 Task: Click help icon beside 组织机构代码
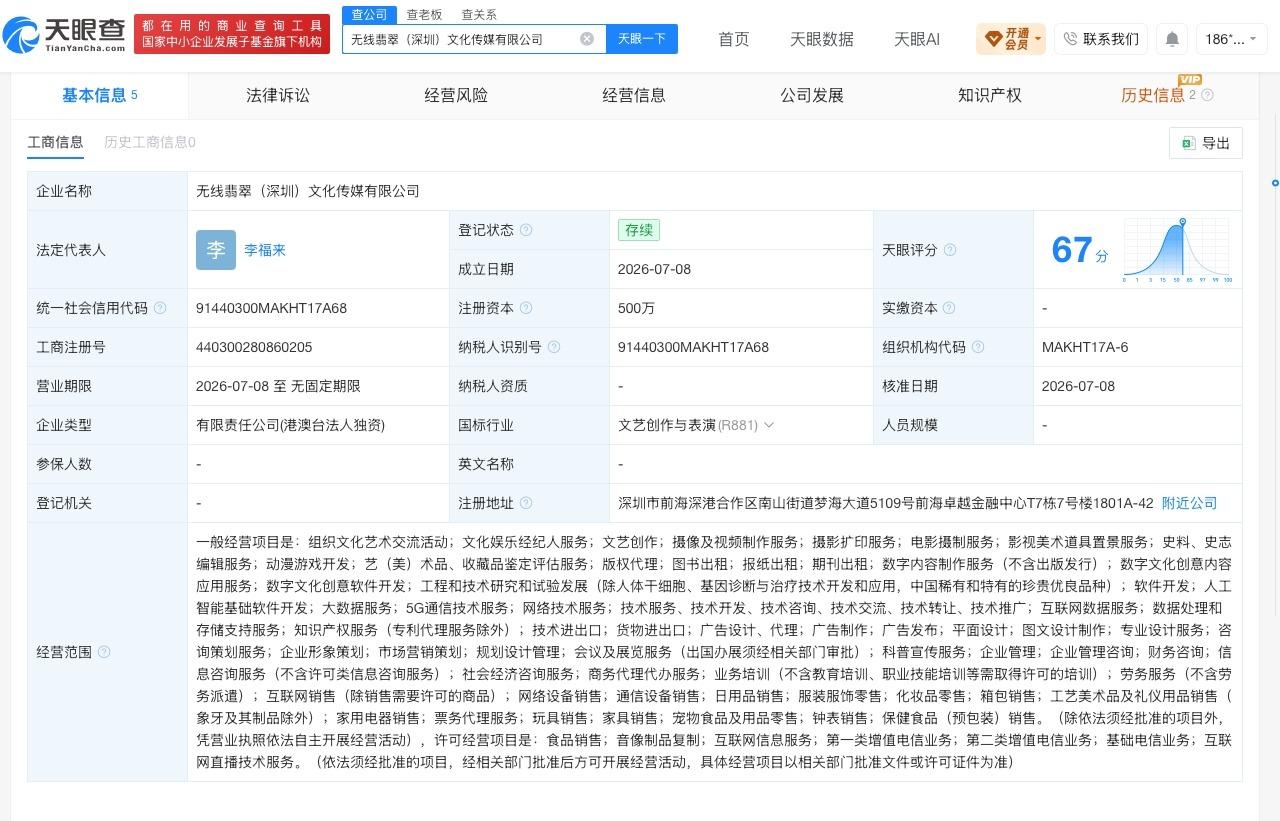click(x=978, y=347)
